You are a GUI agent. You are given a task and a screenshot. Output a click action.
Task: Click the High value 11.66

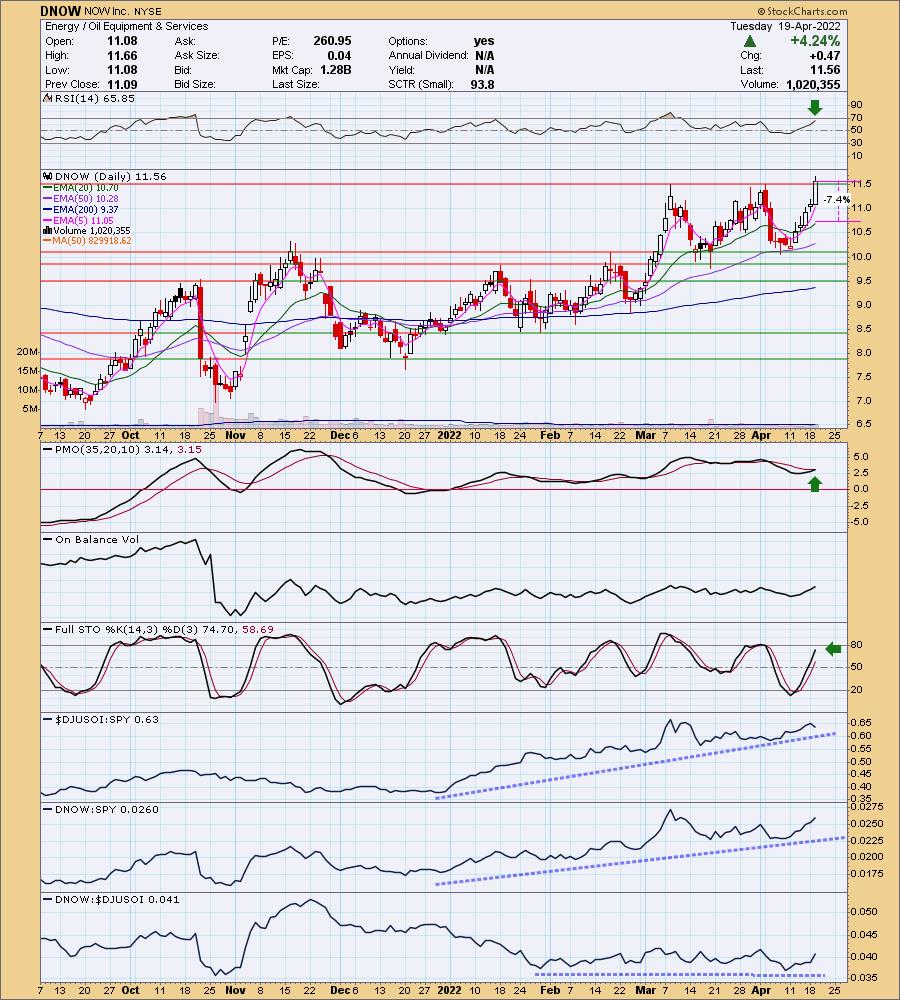[x=122, y=55]
